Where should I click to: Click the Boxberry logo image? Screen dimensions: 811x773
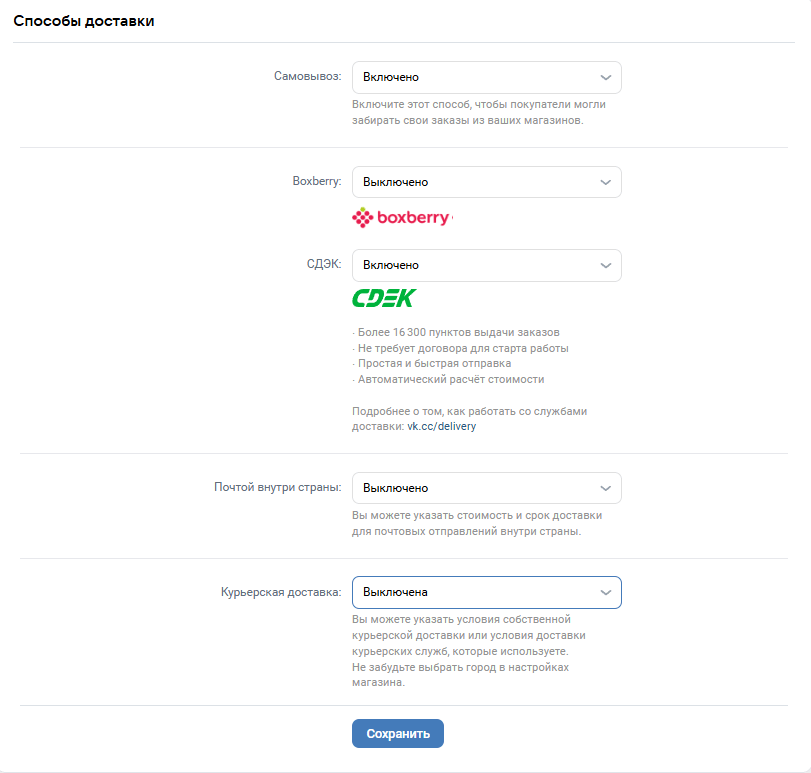coord(402,218)
